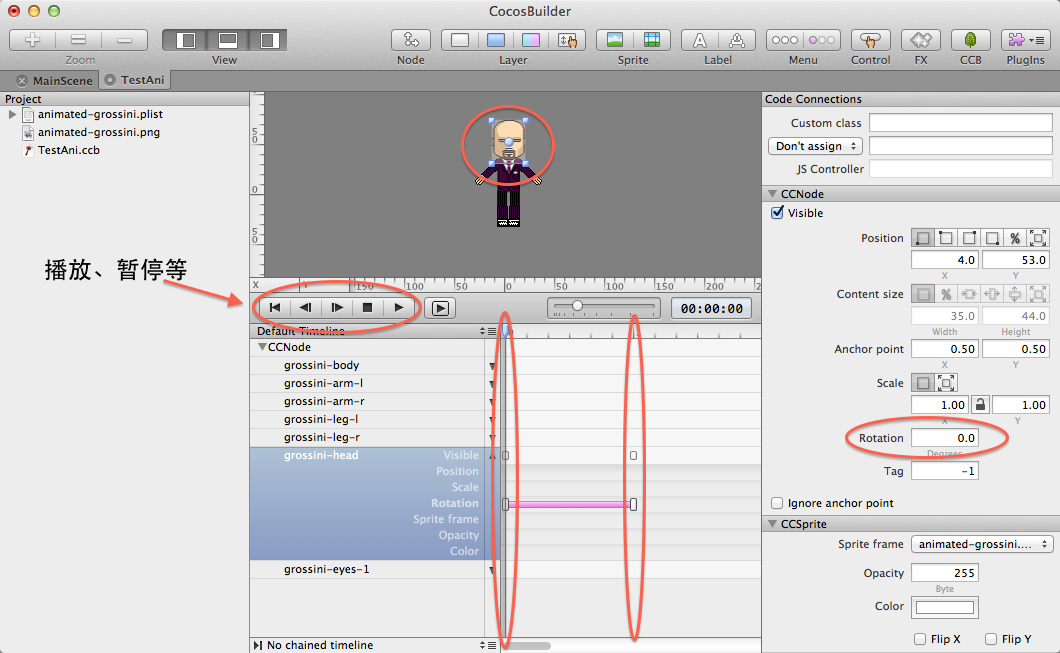1060x653 pixels.
Task: Set Position type to percent
Action: tap(1015, 238)
